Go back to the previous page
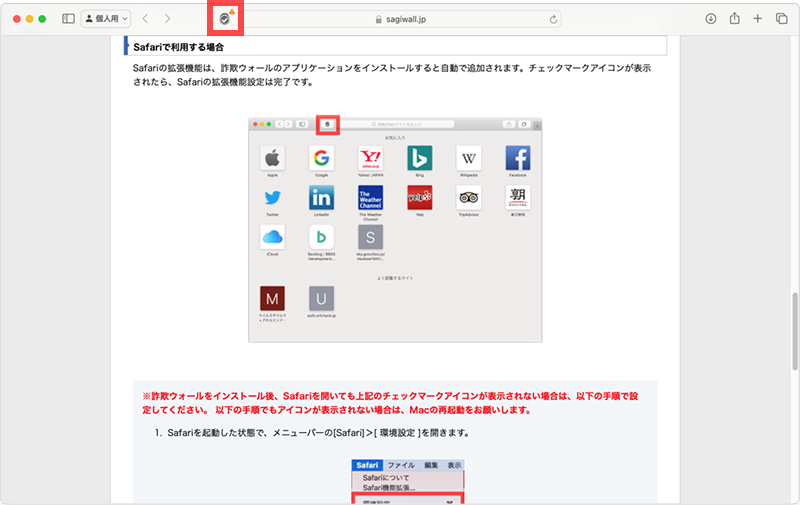The width and height of the screenshot is (800, 505). pos(145,19)
